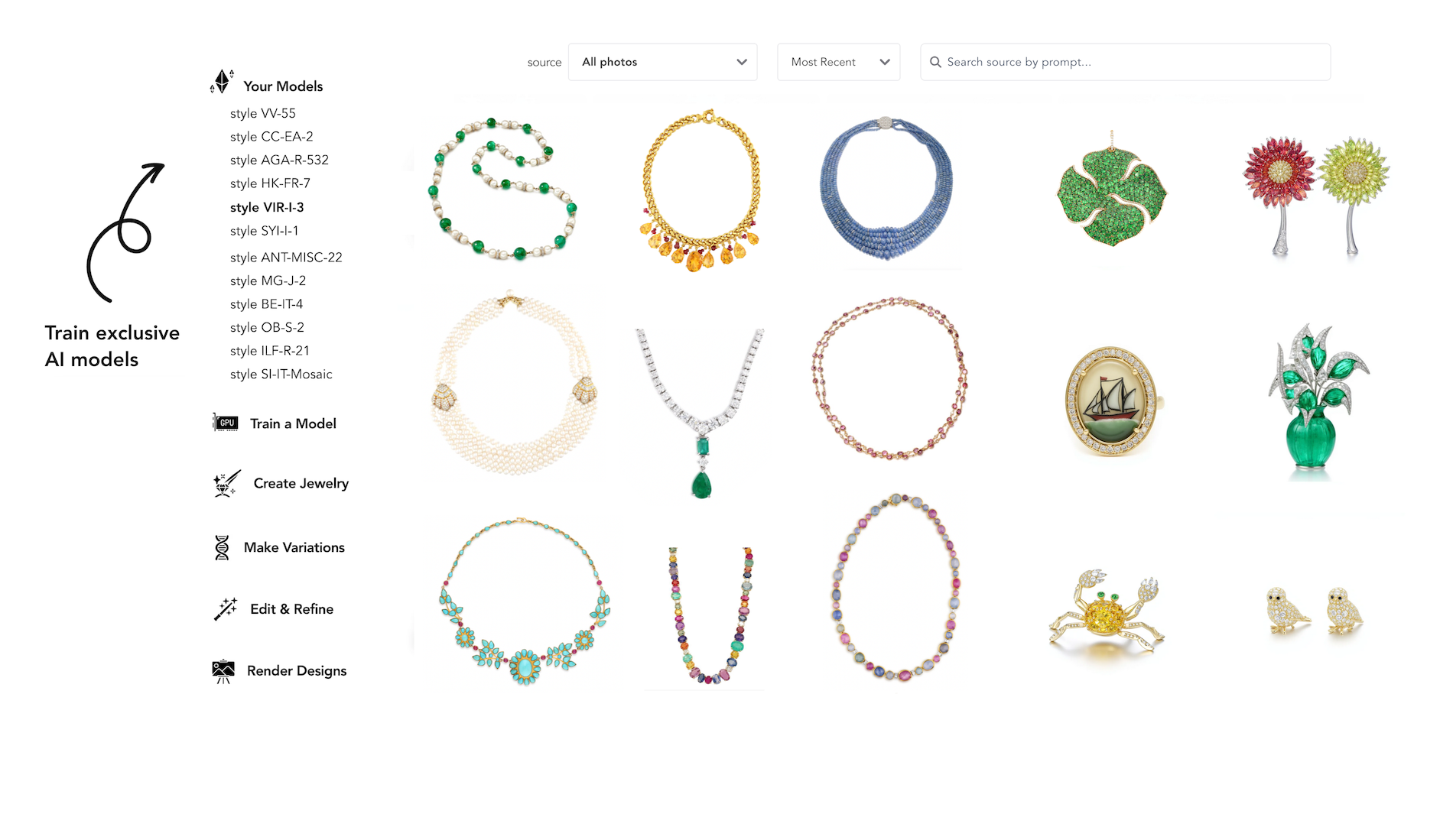Click the magic wand Edit & Refine icon
1453x840 pixels.
pyautogui.click(x=226, y=608)
